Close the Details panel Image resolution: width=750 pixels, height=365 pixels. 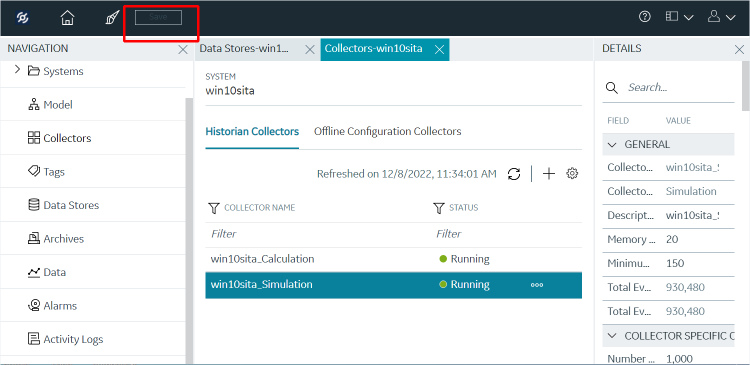739,49
